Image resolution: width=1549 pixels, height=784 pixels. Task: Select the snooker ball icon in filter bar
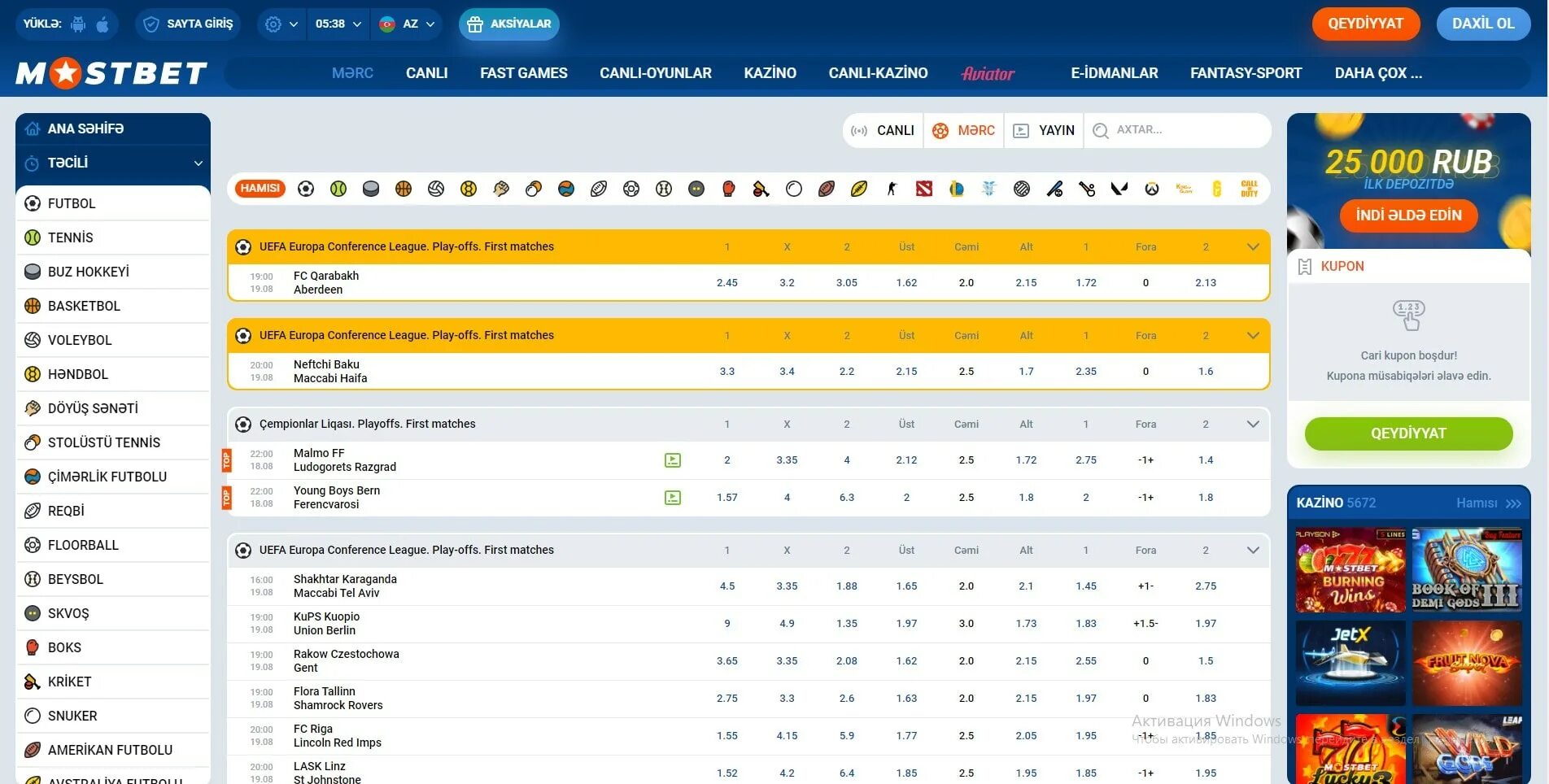794,189
